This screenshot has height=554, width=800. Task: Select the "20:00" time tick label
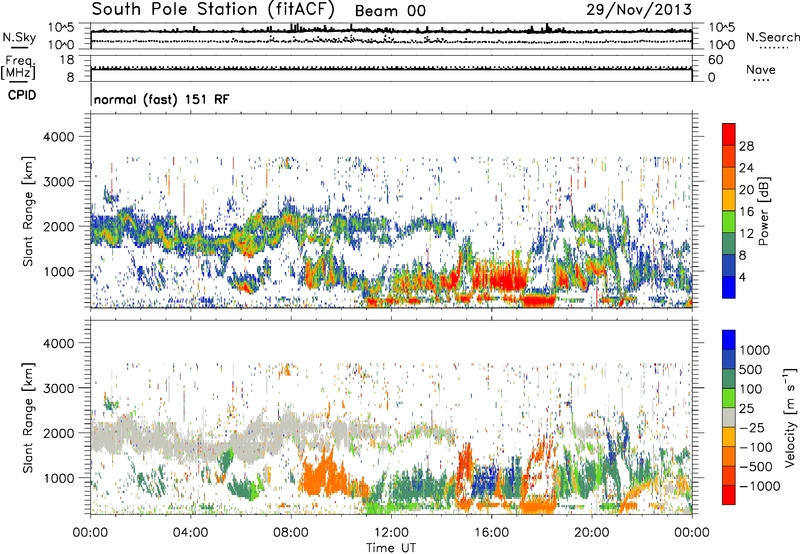click(592, 533)
